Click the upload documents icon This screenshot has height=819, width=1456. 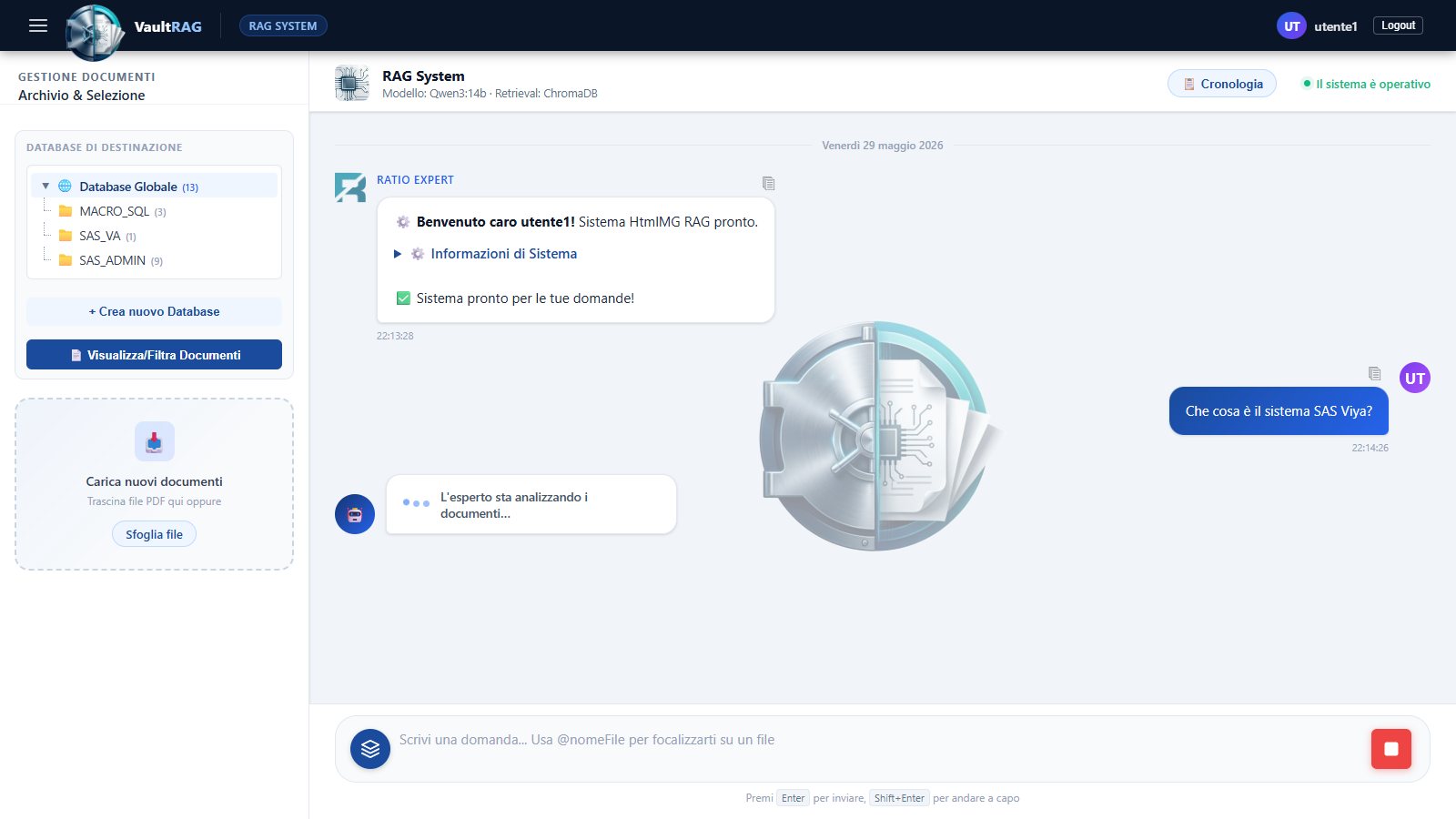155,441
